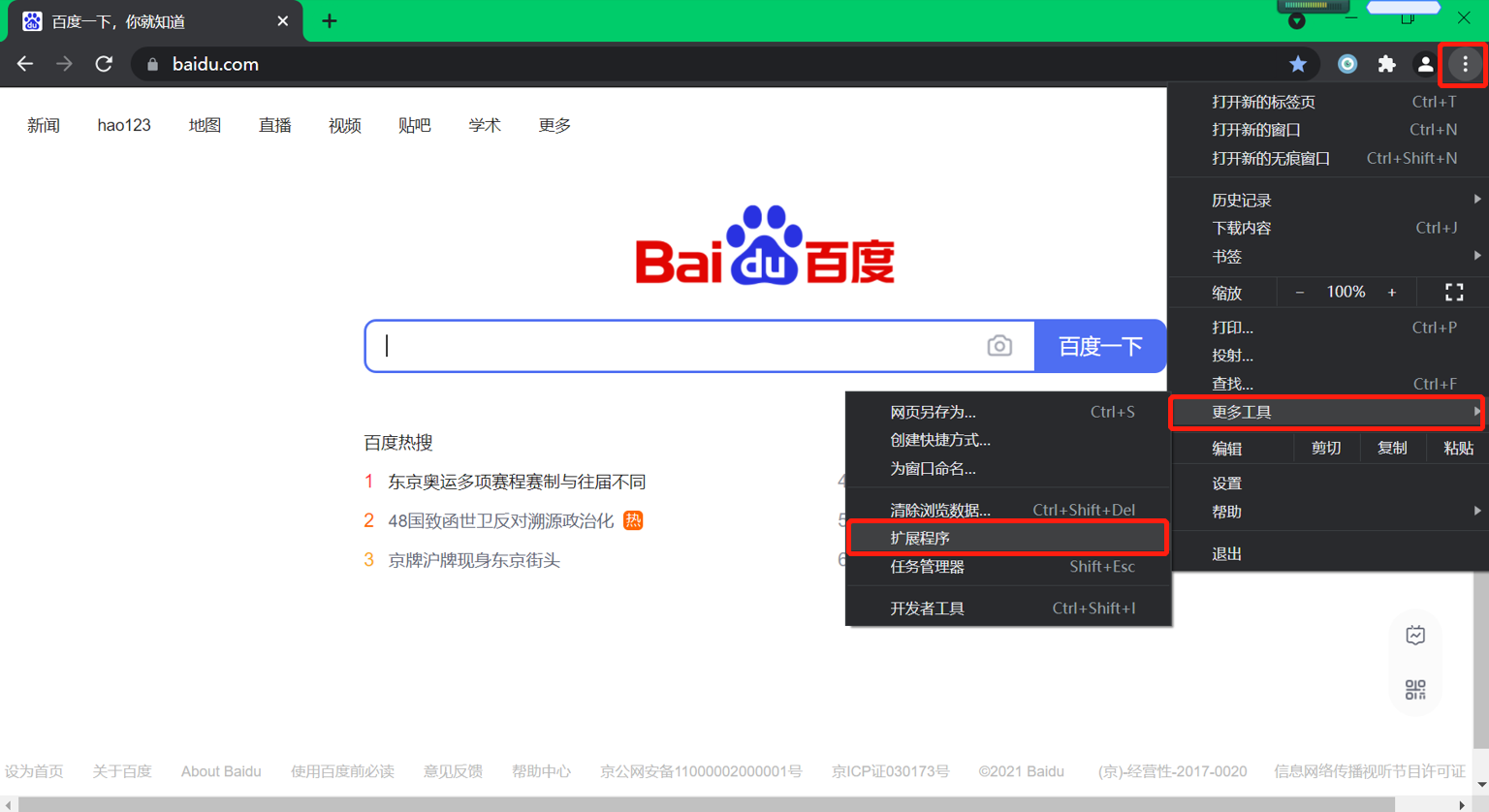Open the 地图 link

tap(205, 125)
